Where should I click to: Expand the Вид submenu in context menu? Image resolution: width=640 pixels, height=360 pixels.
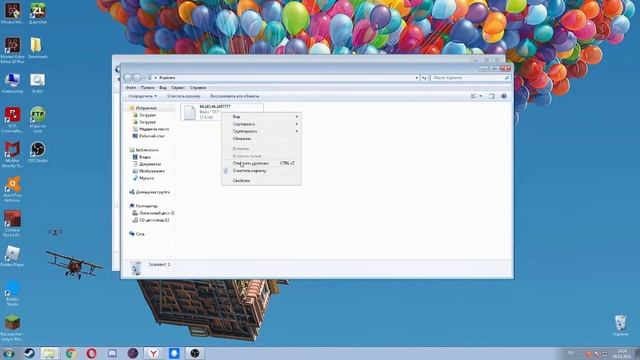[261, 117]
